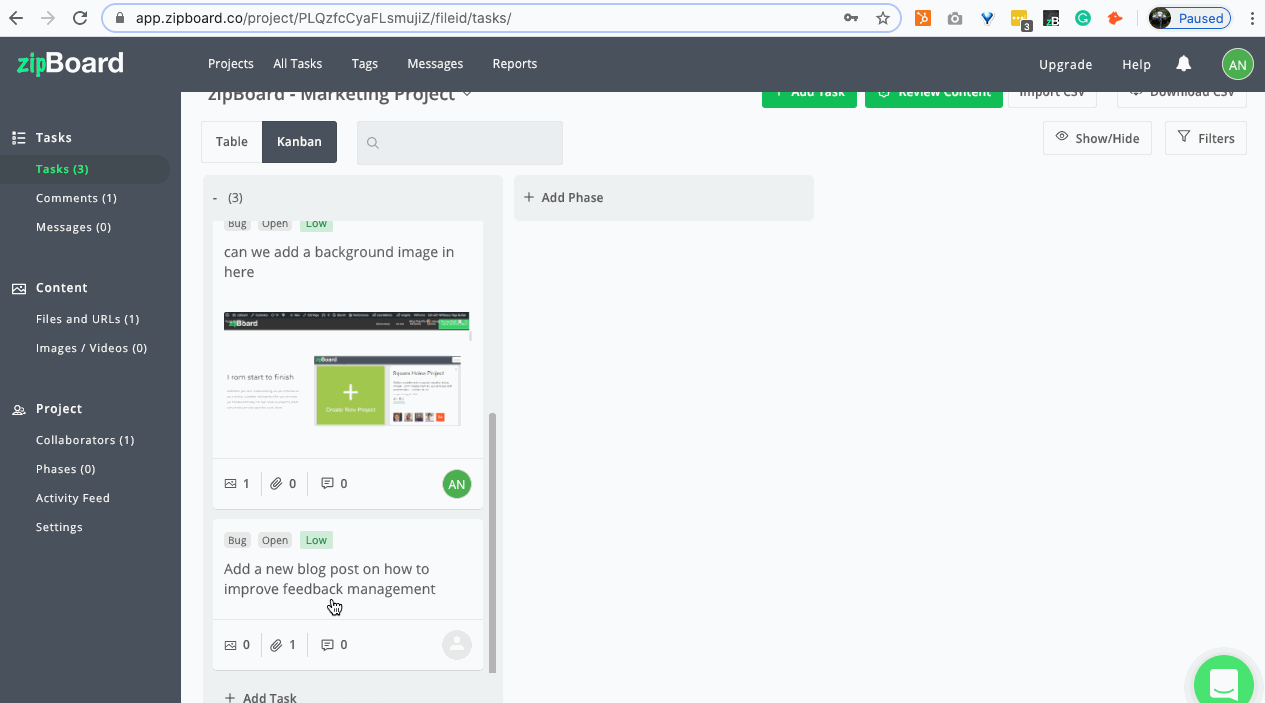
Task: Open the Grammarly extension icon
Action: coord(1083,18)
